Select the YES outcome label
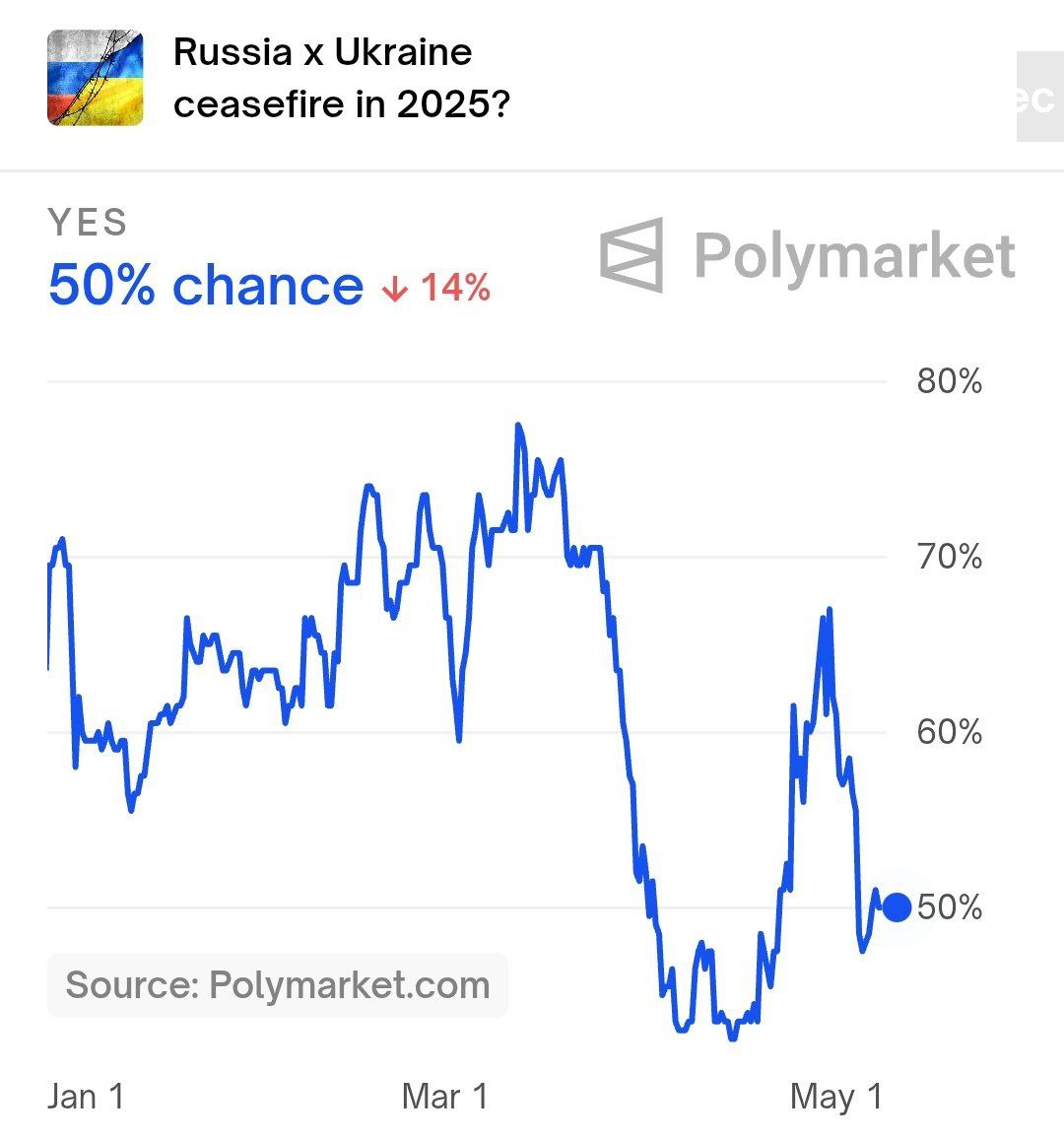Image resolution: width=1064 pixels, height=1139 pixels. coord(88,223)
